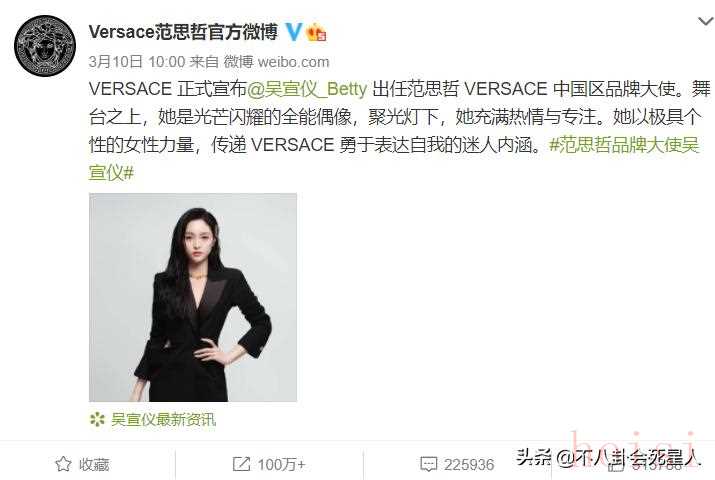Open the 吴宣仪最新资讯 link
This screenshot has width=715, height=480.
point(163,419)
